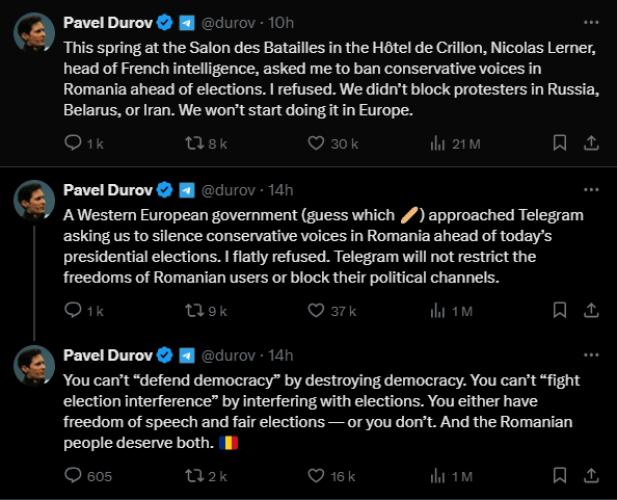Open more menu on the middle tweet
The height and width of the screenshot is (500, 617).
tap(591, 190)
